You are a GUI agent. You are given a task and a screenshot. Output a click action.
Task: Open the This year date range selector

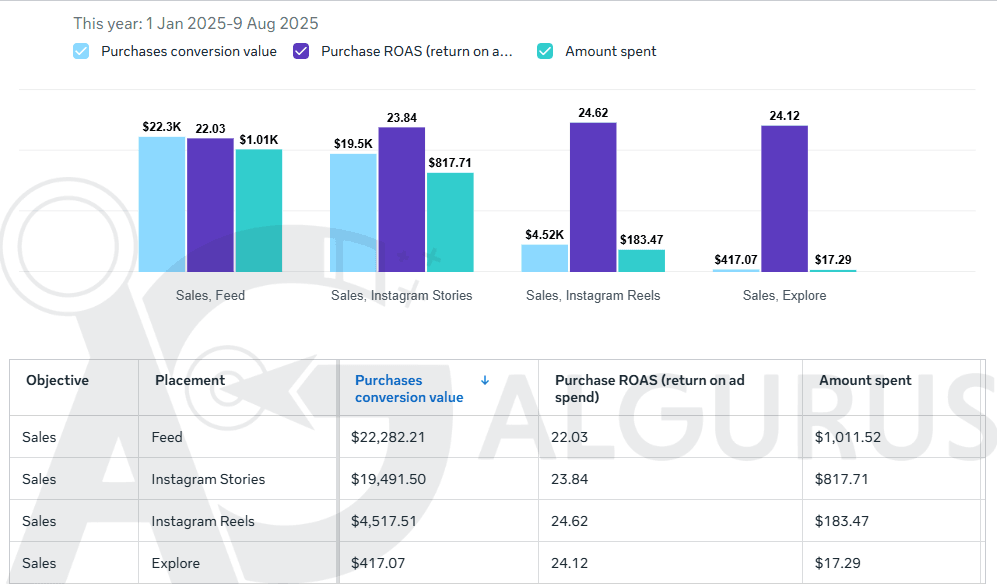(196, 23)
